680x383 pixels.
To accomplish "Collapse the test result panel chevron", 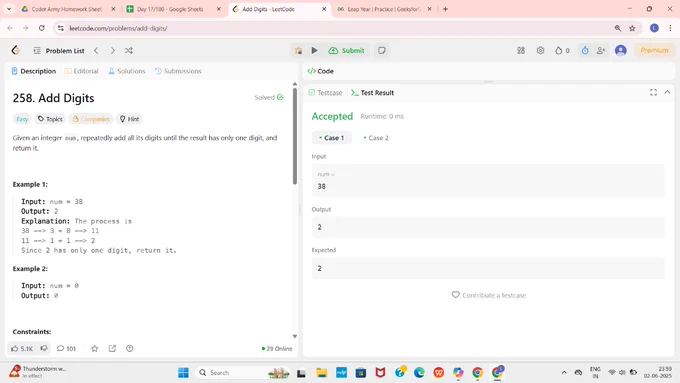I will 667,92.
